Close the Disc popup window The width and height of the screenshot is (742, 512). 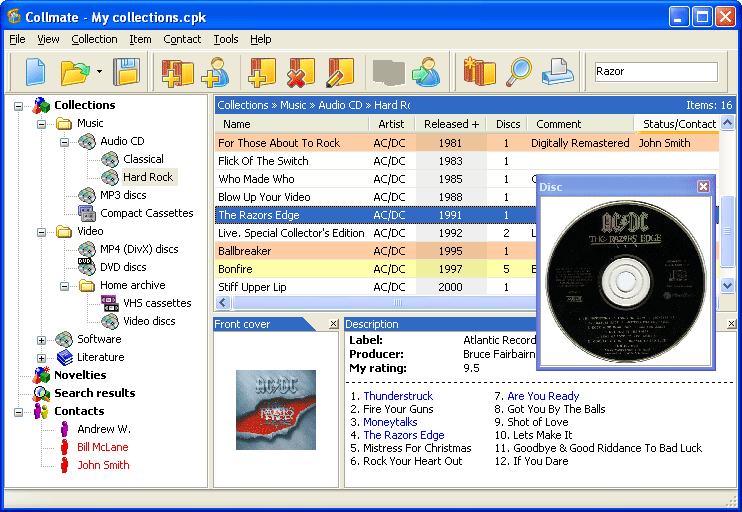click(x=703, y=186)
